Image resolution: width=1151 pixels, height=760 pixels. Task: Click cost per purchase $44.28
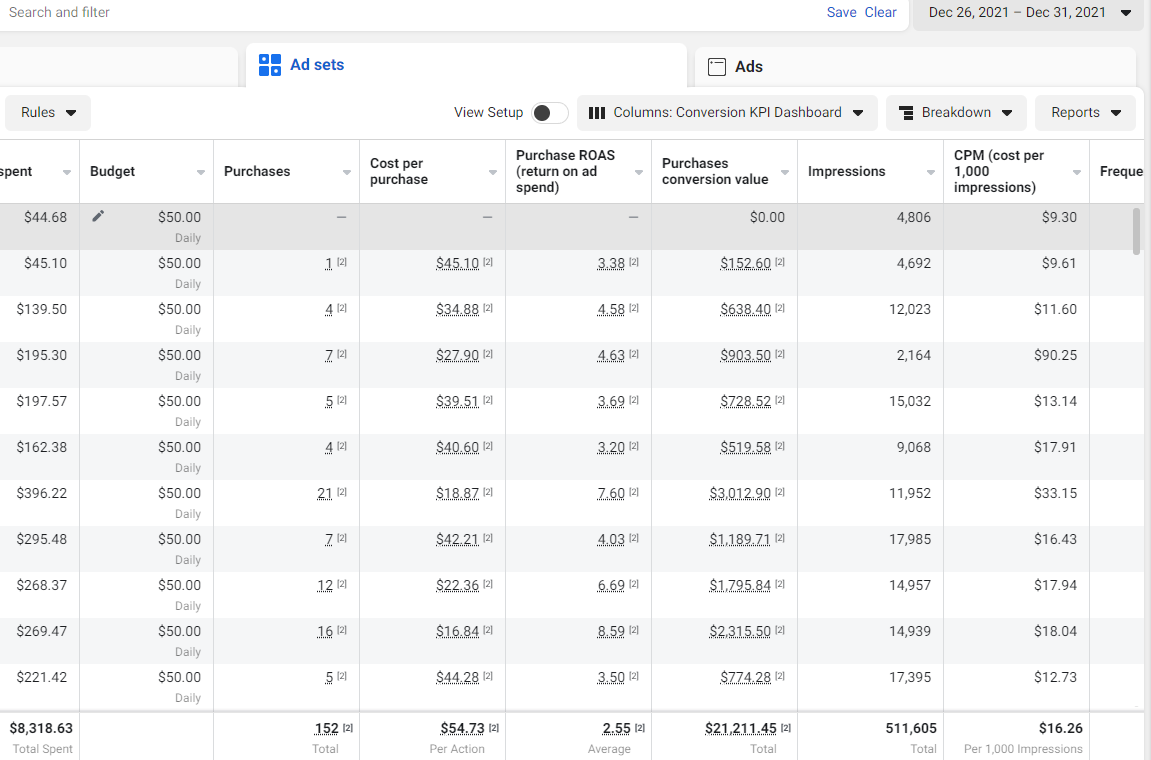pyautogui.click(x=457, y=677)
